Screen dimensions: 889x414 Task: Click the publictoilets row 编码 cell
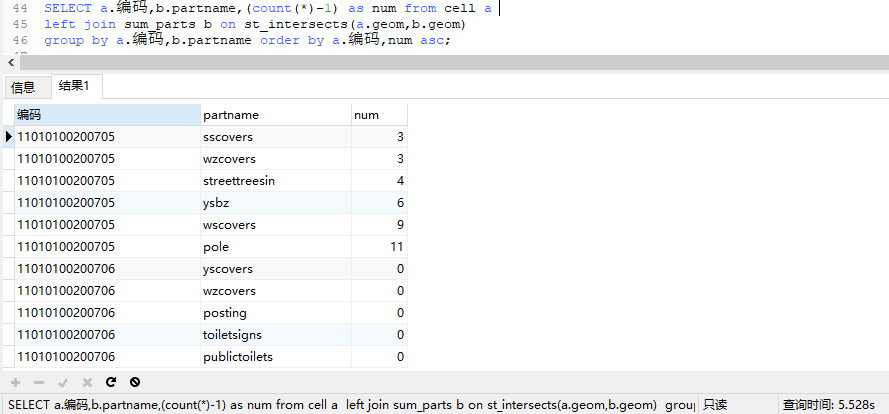coord(106,357)
